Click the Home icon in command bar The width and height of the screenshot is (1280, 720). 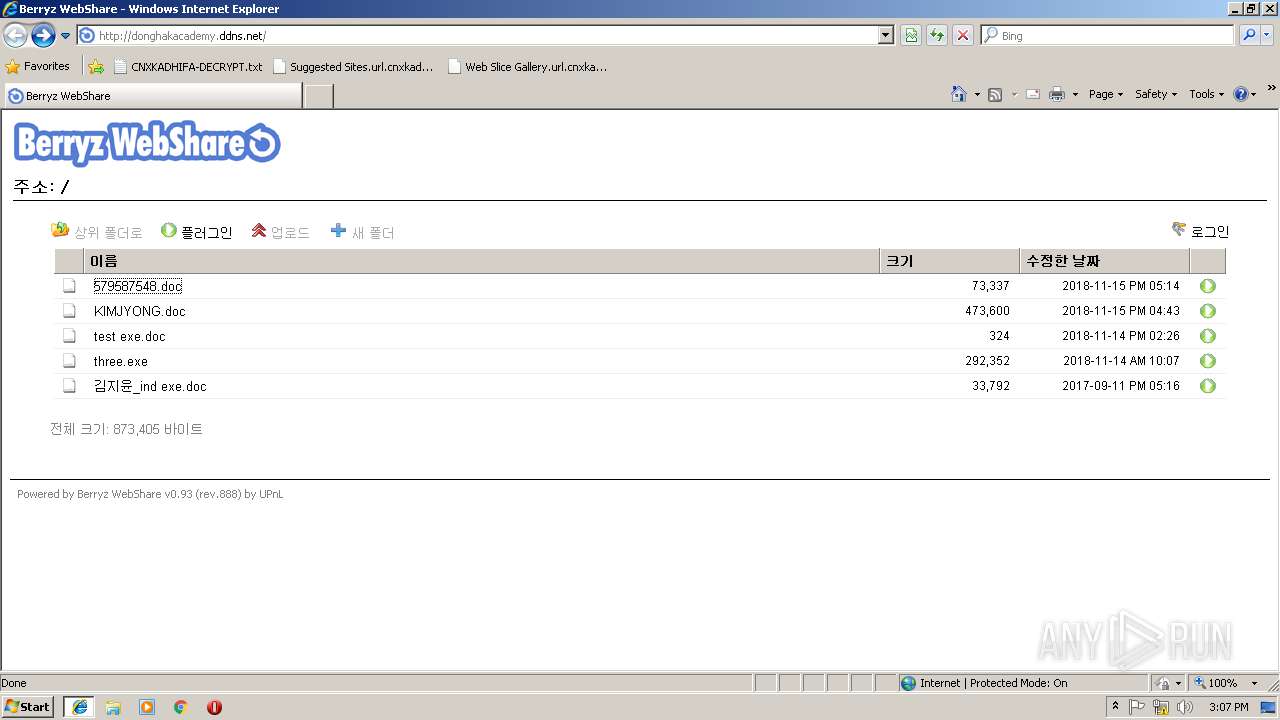click(x=959, y=94)
